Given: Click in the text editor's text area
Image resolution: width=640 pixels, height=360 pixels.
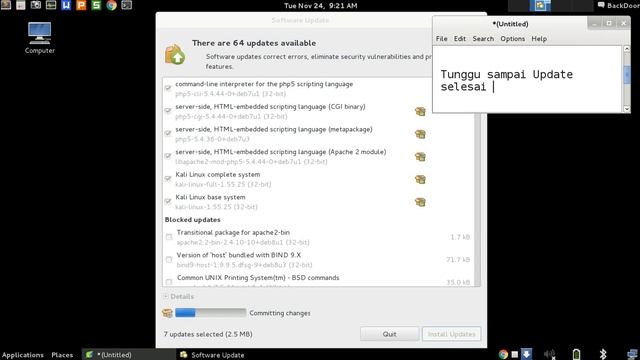Looking at the screenshot, I should 527,79.
